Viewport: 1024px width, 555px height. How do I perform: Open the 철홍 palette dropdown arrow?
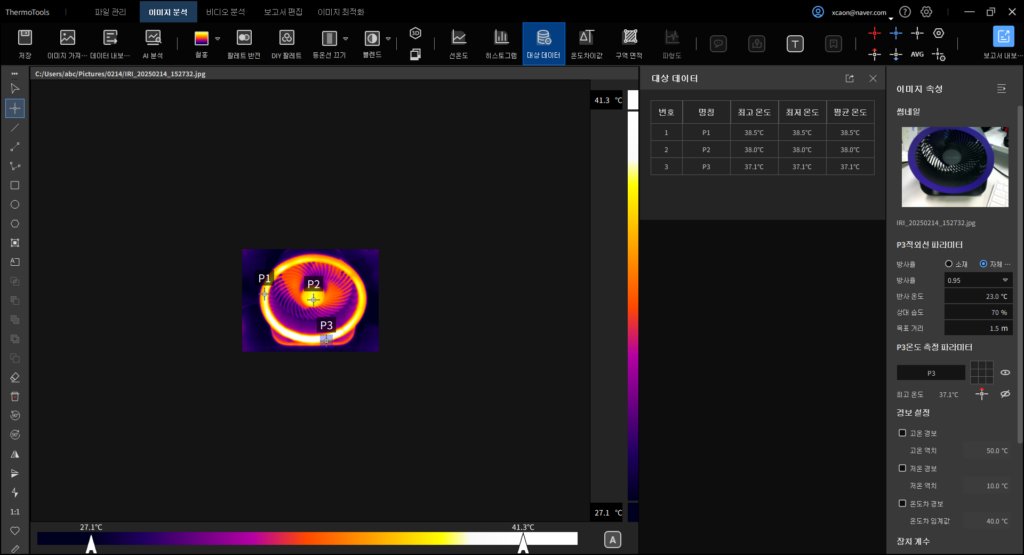point(219,38)
